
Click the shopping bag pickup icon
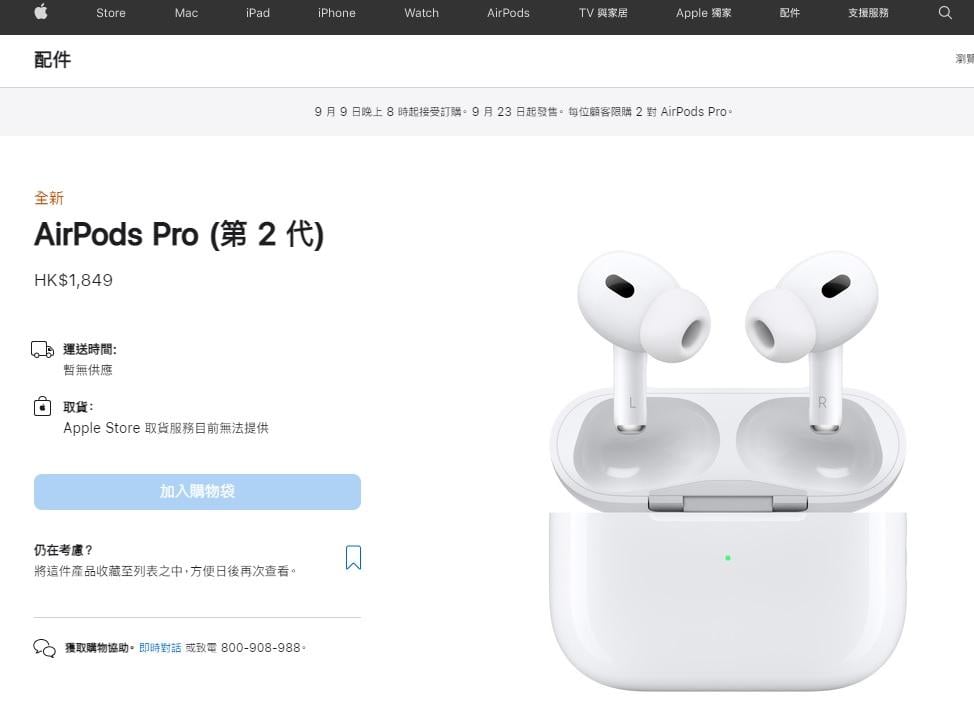coord(42,406)
